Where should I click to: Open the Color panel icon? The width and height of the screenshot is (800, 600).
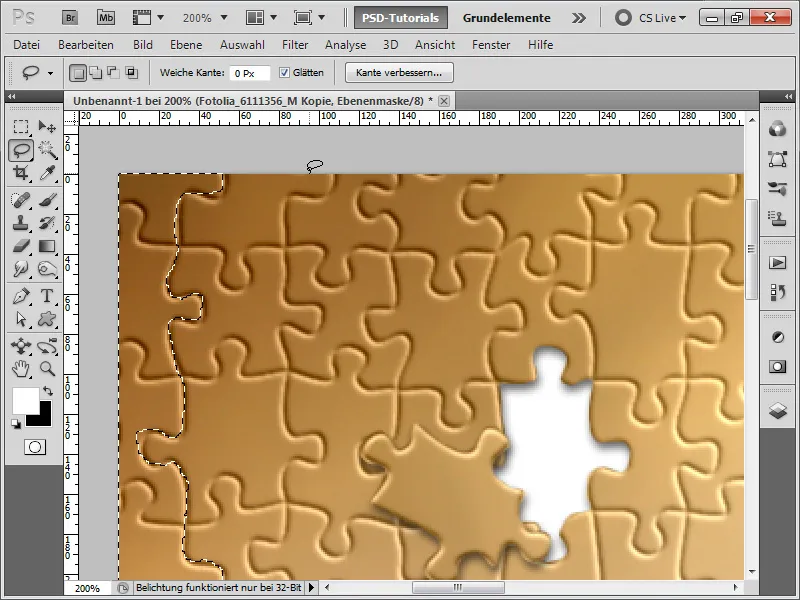[778, 130]
